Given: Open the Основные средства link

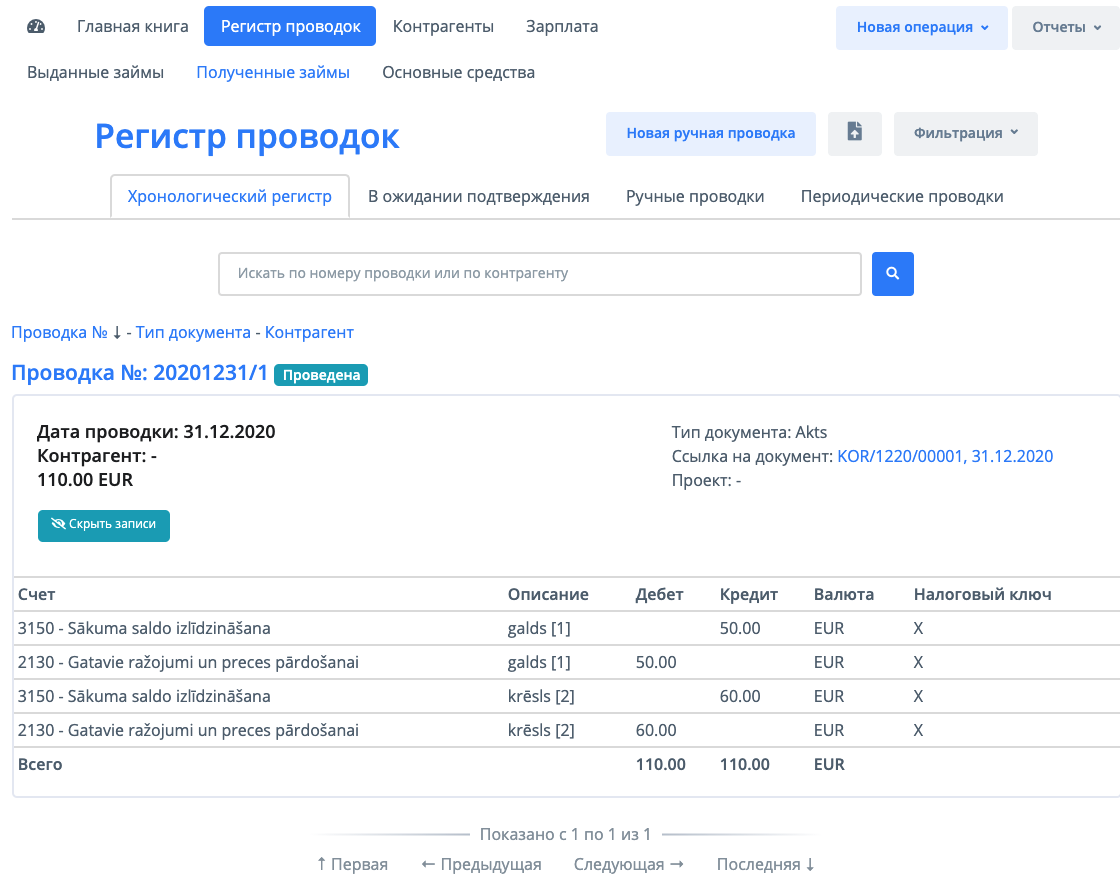Looking at the screenshot, I should click(x=458, y=72).
